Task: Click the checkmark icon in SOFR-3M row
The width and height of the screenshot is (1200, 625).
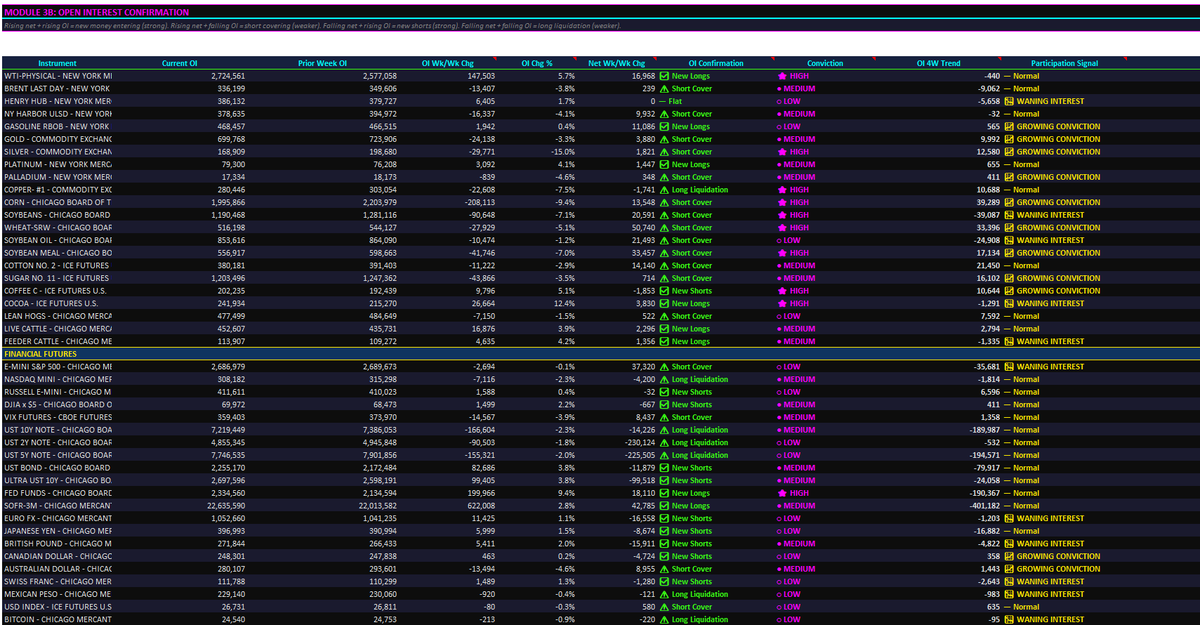Action: [664, 506]
